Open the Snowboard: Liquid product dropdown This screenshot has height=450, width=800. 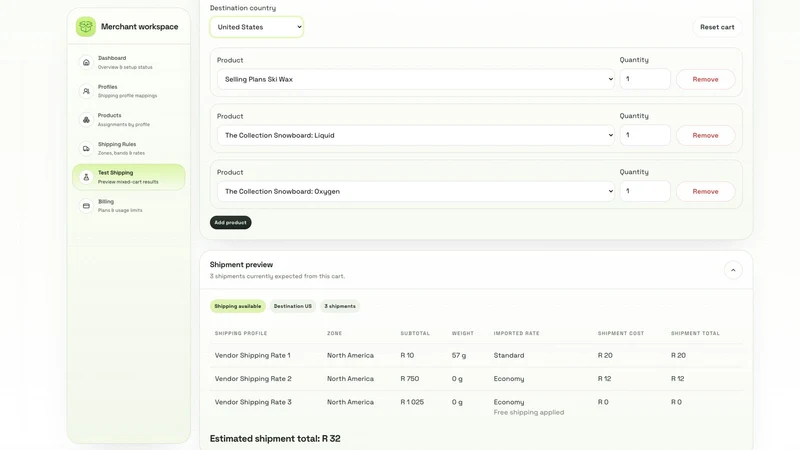click(x=416, y=135)
